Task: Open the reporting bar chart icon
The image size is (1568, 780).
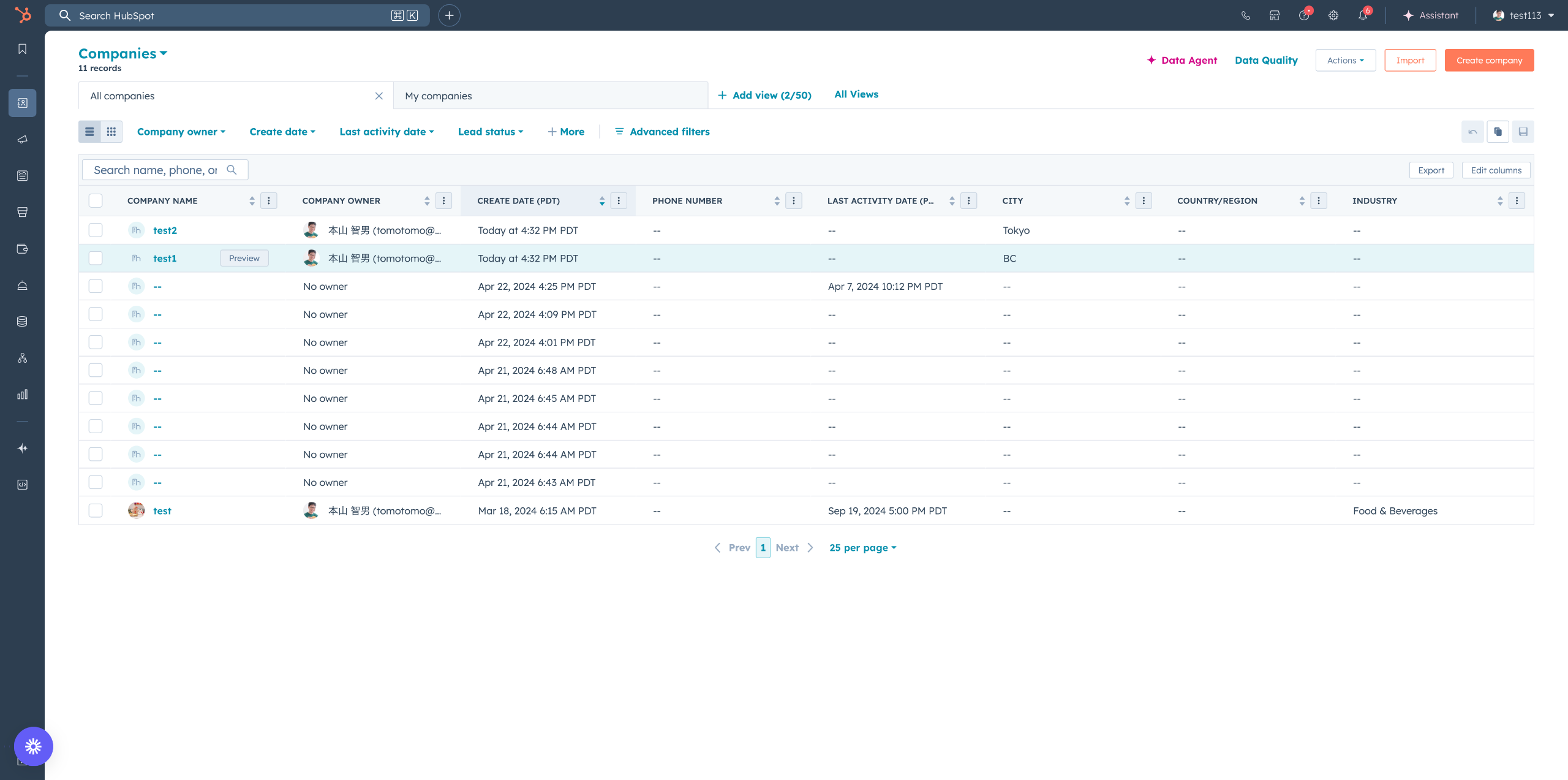Action: click(x=23, y=394)
